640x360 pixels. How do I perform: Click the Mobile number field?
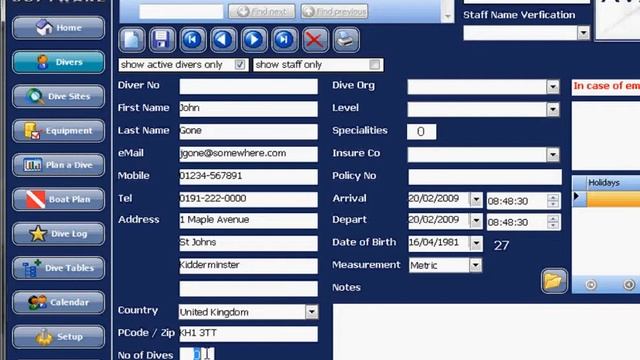249,177
